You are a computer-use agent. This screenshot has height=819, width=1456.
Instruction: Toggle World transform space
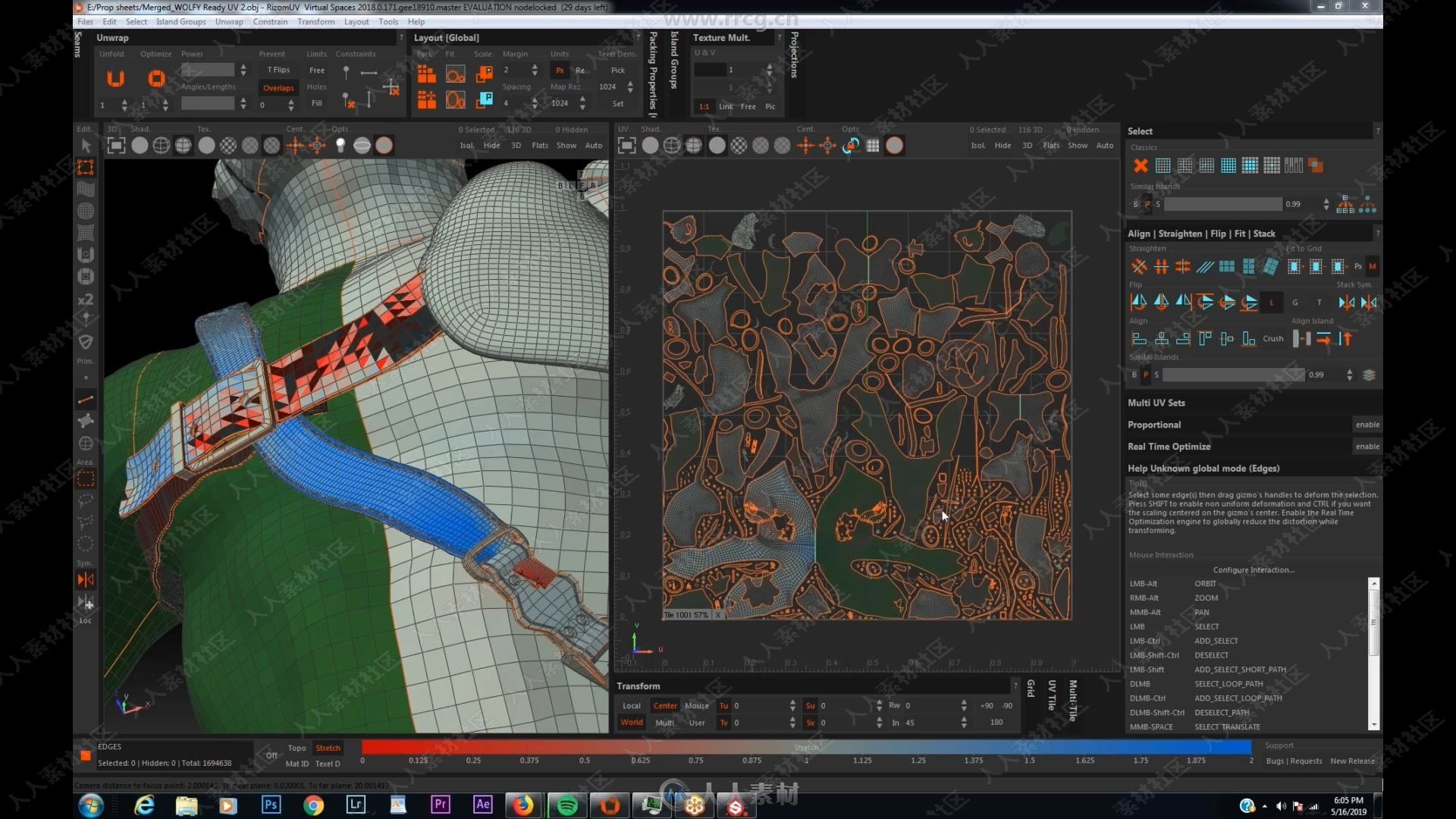(632, 723)
